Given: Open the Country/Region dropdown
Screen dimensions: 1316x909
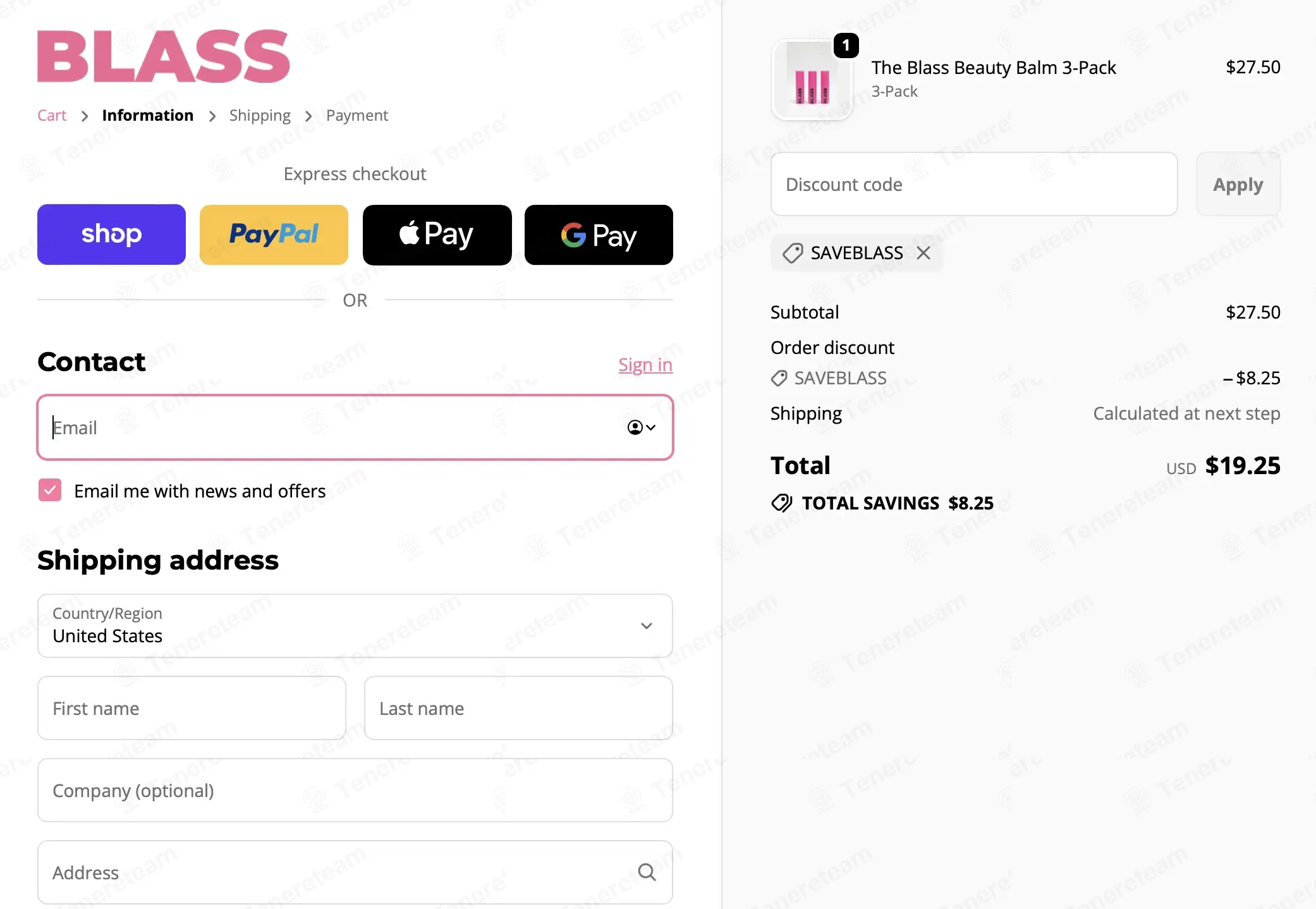Looking at the screenshot, I should [355, 626].
